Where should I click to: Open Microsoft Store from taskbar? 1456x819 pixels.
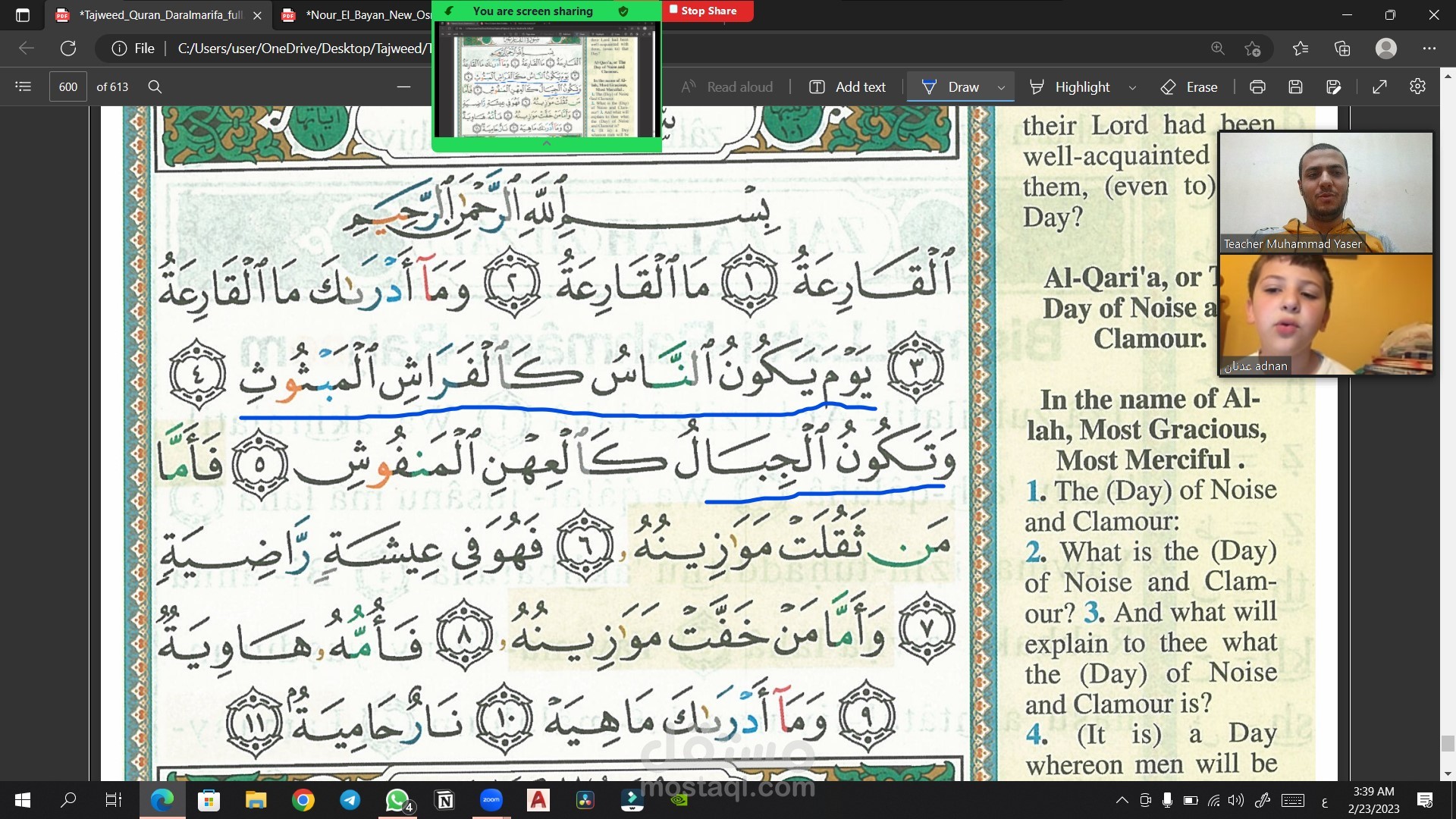pyautogui.click(x=209, y=800)
